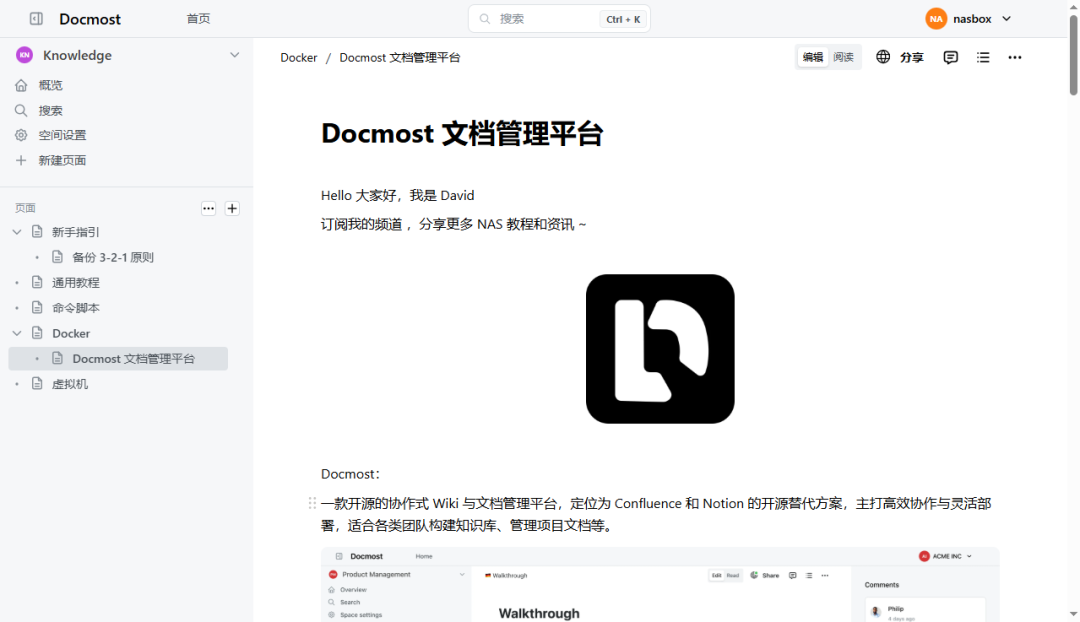Click the 'Docmost：' paragraph text
The height and width of the screenshot is (622, 1080).
[x=351, y=474]
